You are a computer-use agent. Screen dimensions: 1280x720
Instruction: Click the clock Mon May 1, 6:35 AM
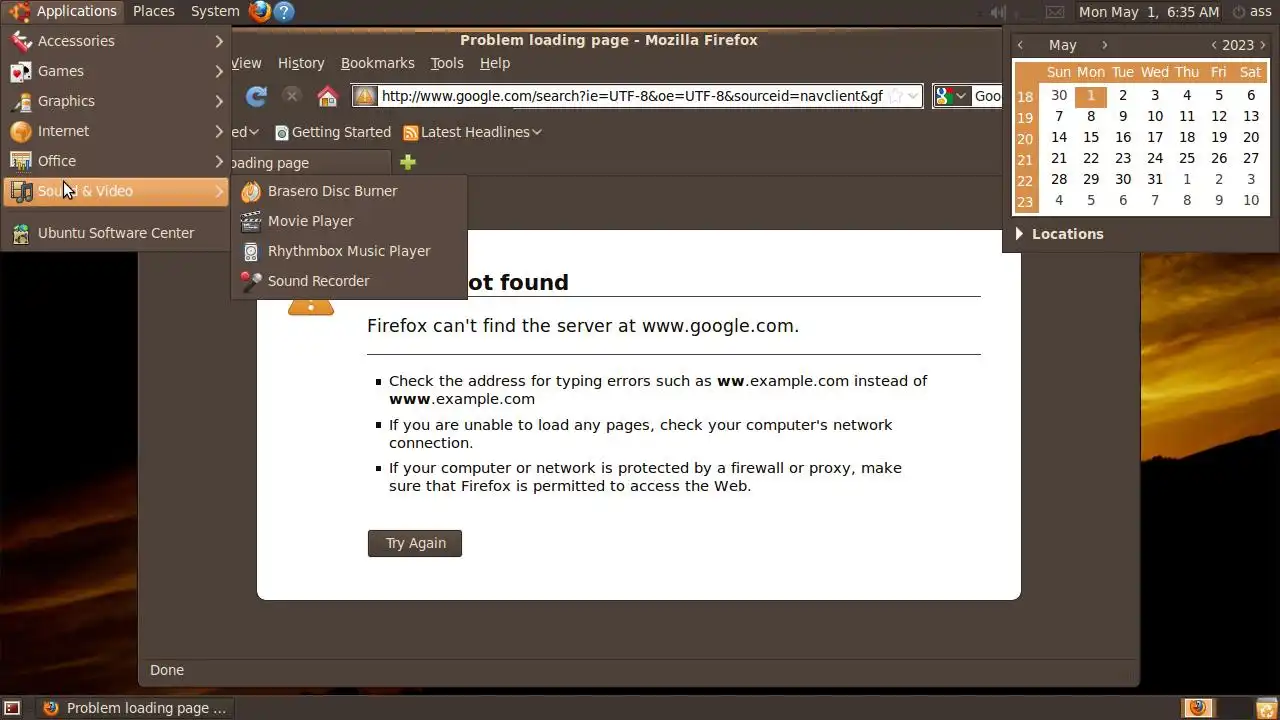(x=1149, y=12)
